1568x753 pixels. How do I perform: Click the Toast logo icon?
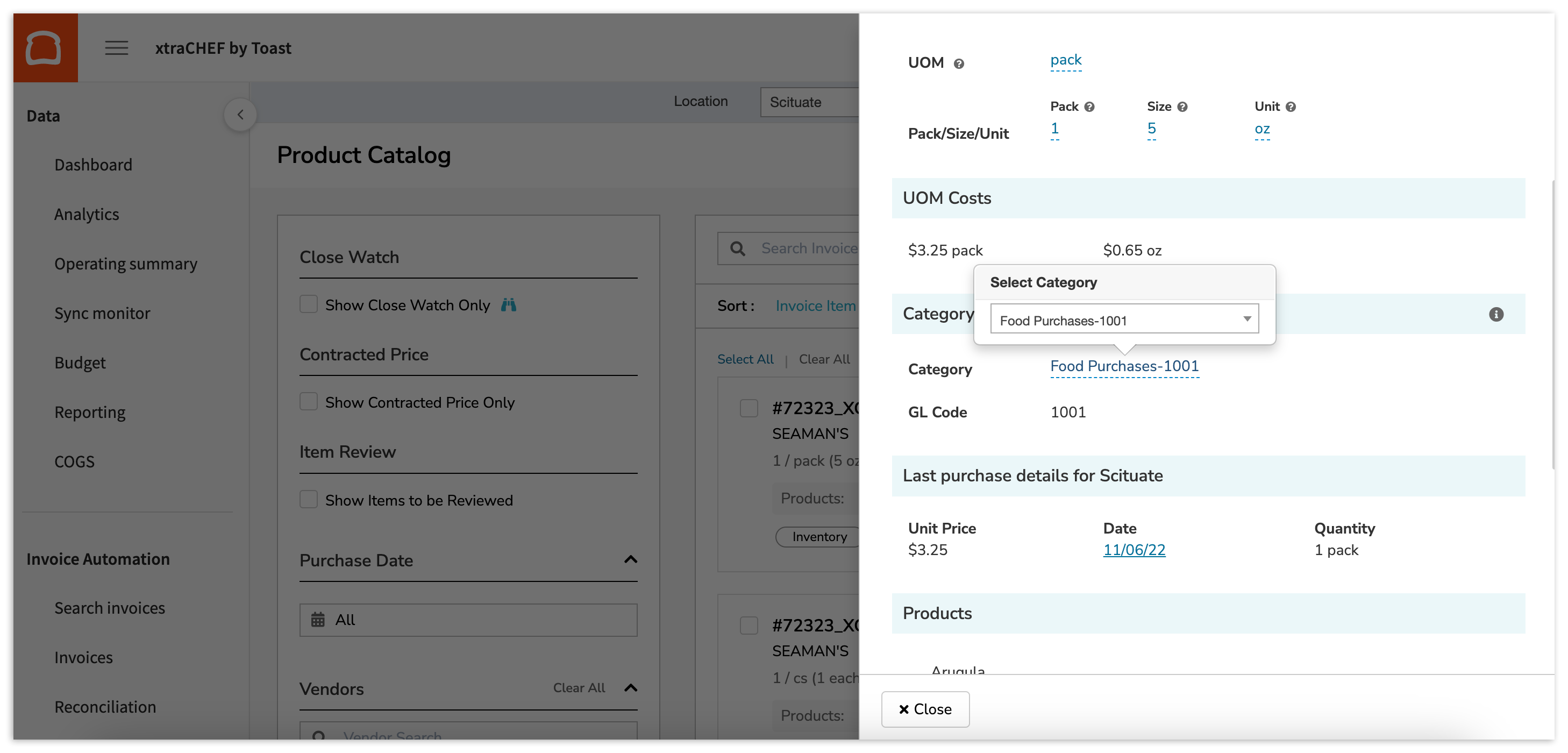(x=45, y=47)
